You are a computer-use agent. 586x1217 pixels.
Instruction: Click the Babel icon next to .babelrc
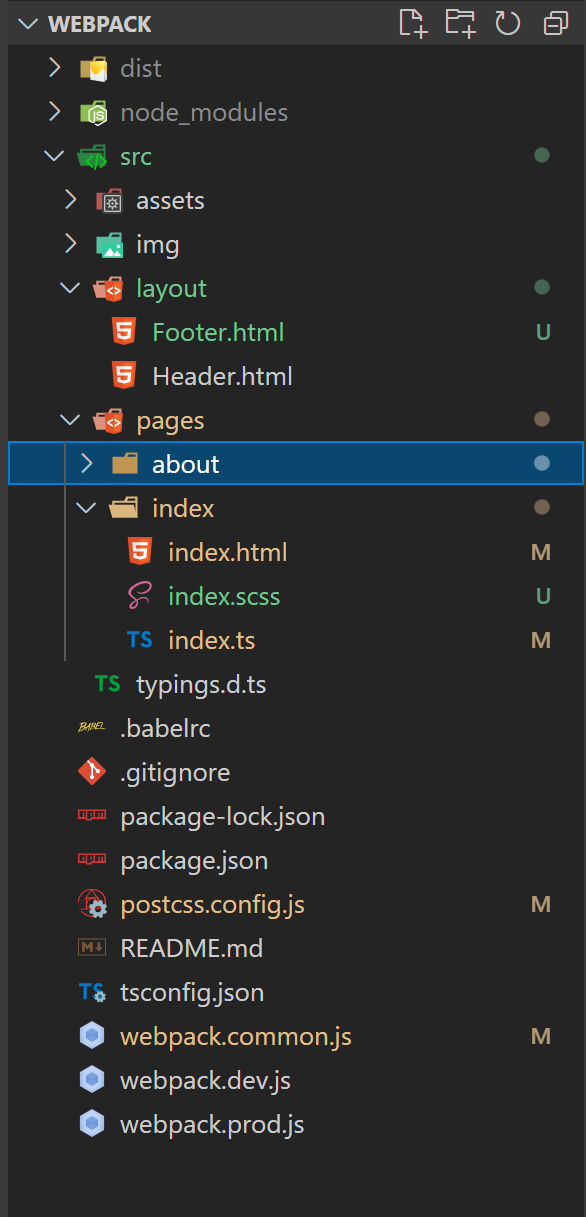coord(91,728)
